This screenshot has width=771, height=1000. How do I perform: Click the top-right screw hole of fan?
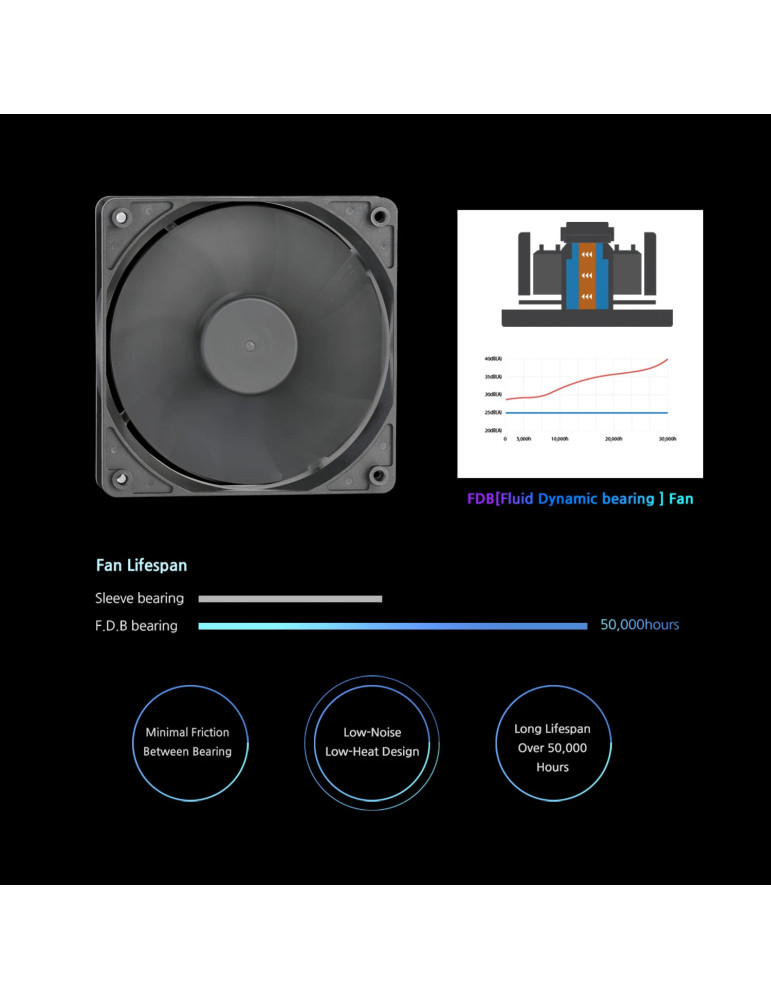pos(378,216)
